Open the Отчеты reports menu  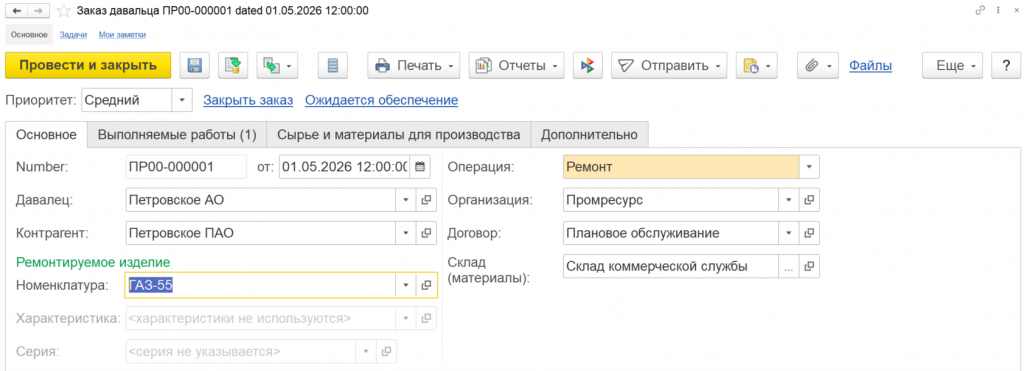tap(516, 65)
